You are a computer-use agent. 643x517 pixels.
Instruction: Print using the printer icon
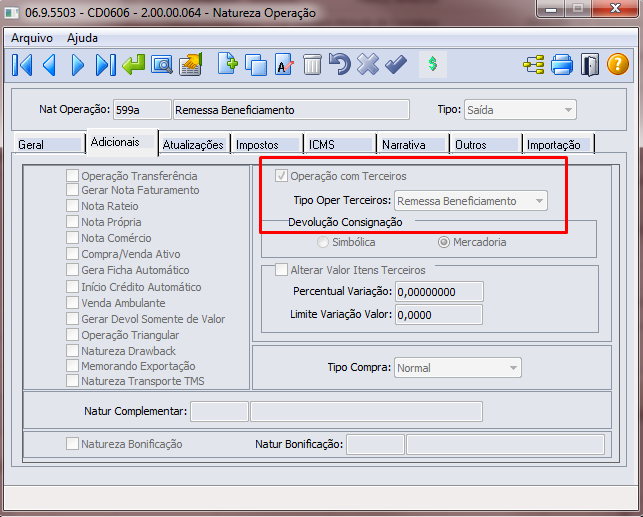click(x=562, y=65)
